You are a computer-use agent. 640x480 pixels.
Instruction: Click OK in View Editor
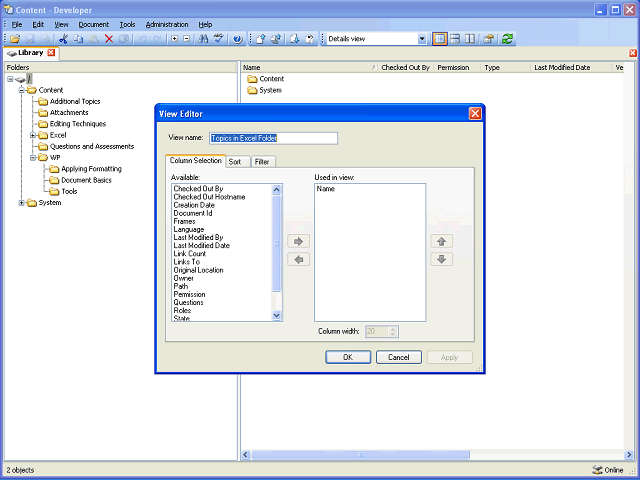coord(348,357)
